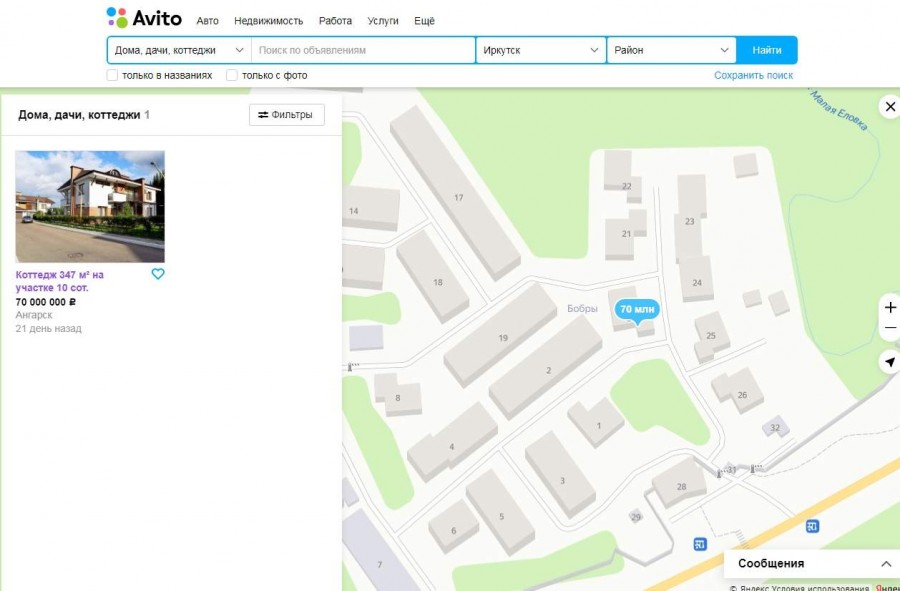The height and width of the screenshot is (591, 900).
Task: Toggle the 'только с фото' checkbox
Action: point(232,75)
